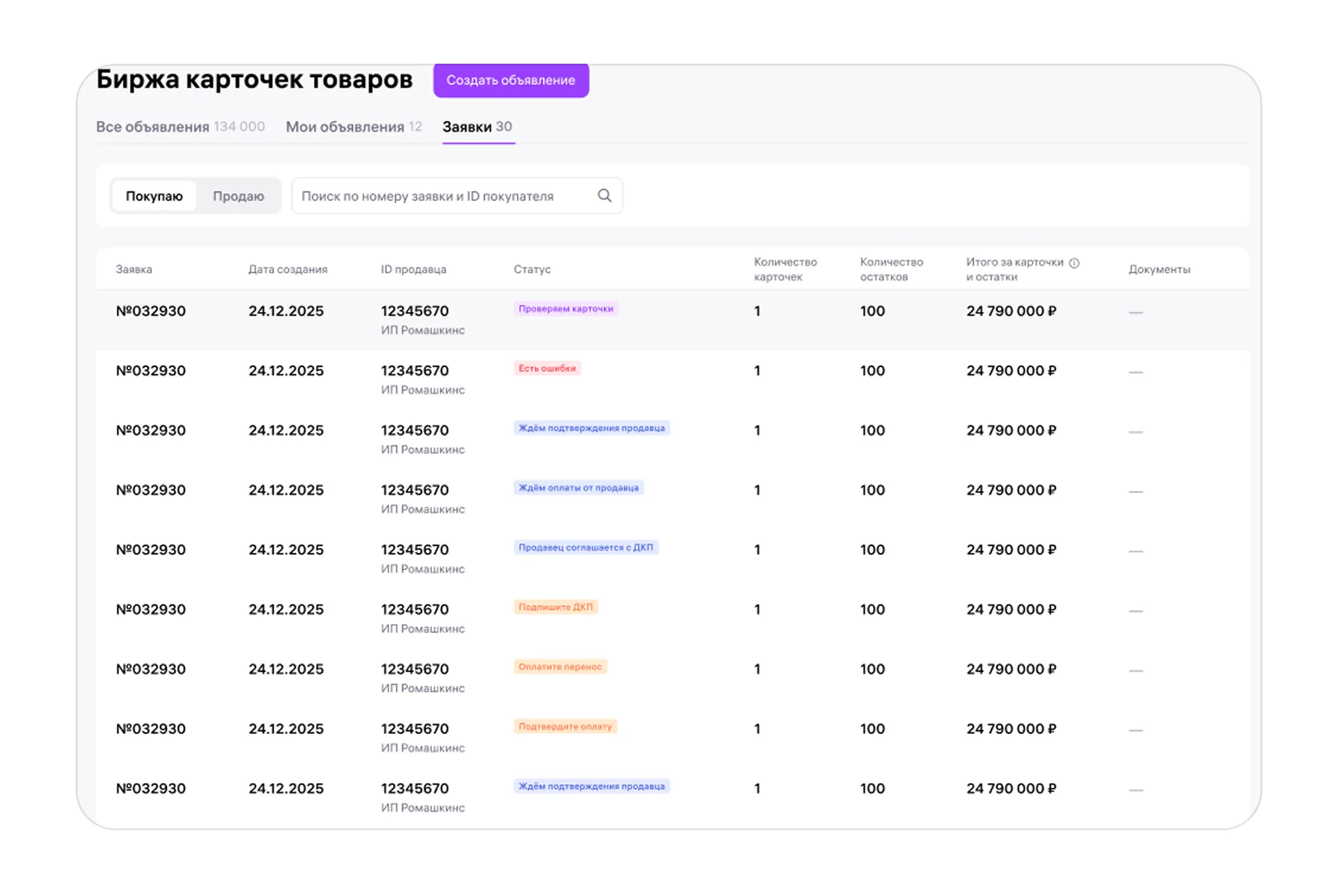
Task: Open request №032930 in the Оплатите перенос row
Action: pyautogui.click(x=151, y=670)
